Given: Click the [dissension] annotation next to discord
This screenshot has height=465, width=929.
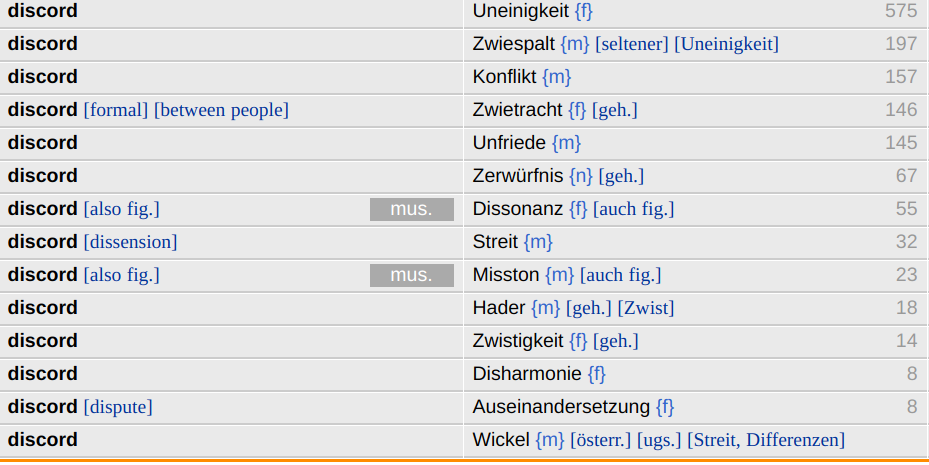Looking at the screenshot, I should click(x=130, y=242).
